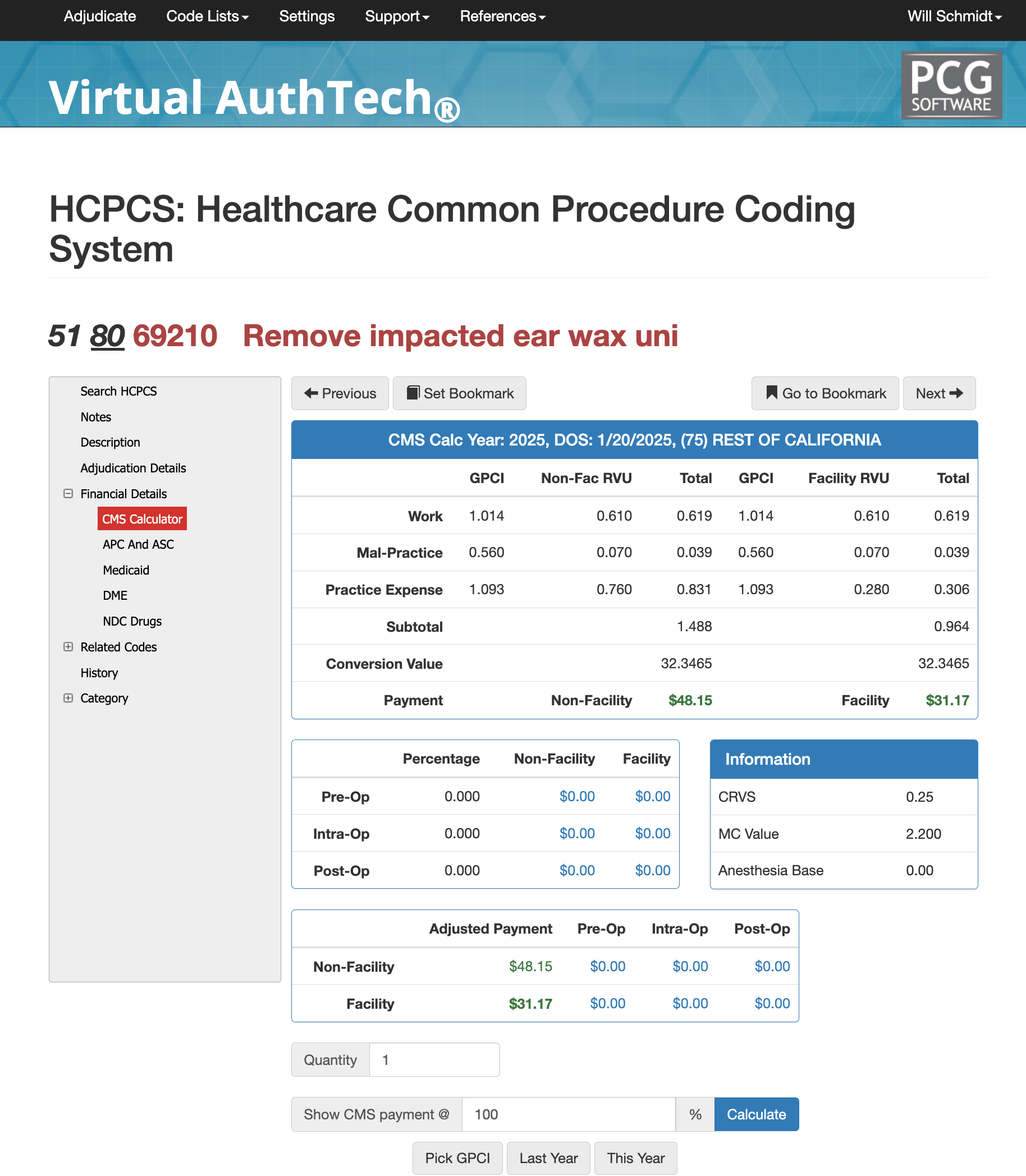
Task: Click the This Year button
Action: pos(635,1157)
